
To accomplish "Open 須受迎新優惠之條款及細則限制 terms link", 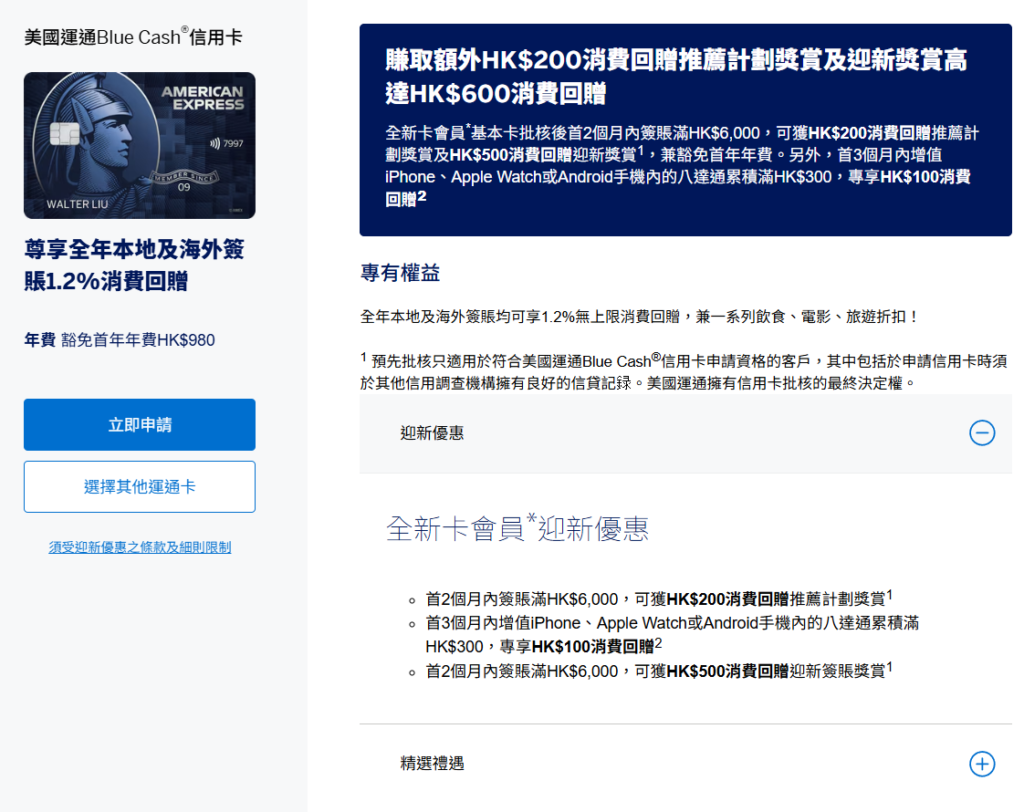I will pyautogui.click(x=140, y=547).
